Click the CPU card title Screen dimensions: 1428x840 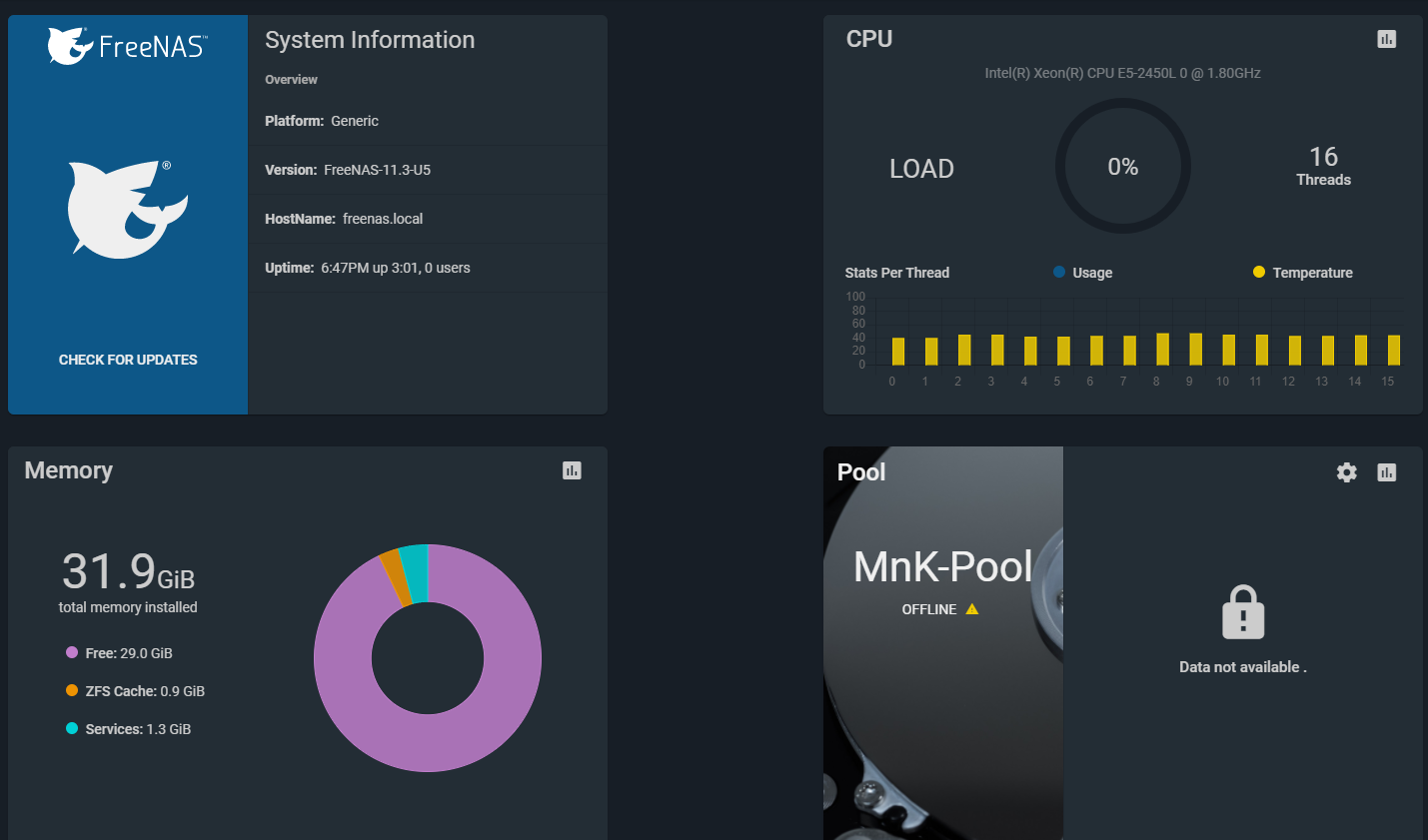869,39
